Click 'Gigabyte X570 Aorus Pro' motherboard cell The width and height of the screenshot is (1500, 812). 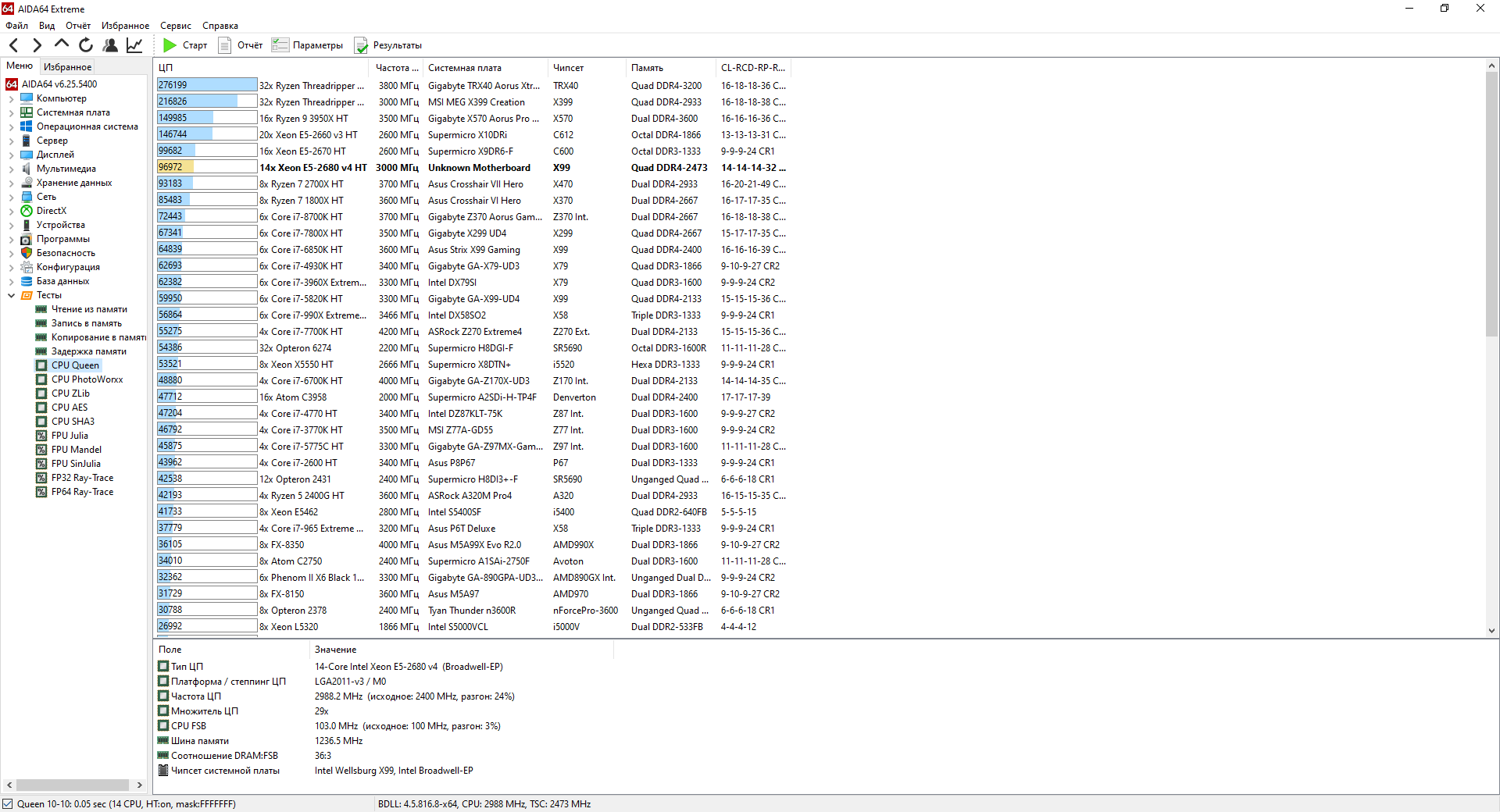(484, 119)
